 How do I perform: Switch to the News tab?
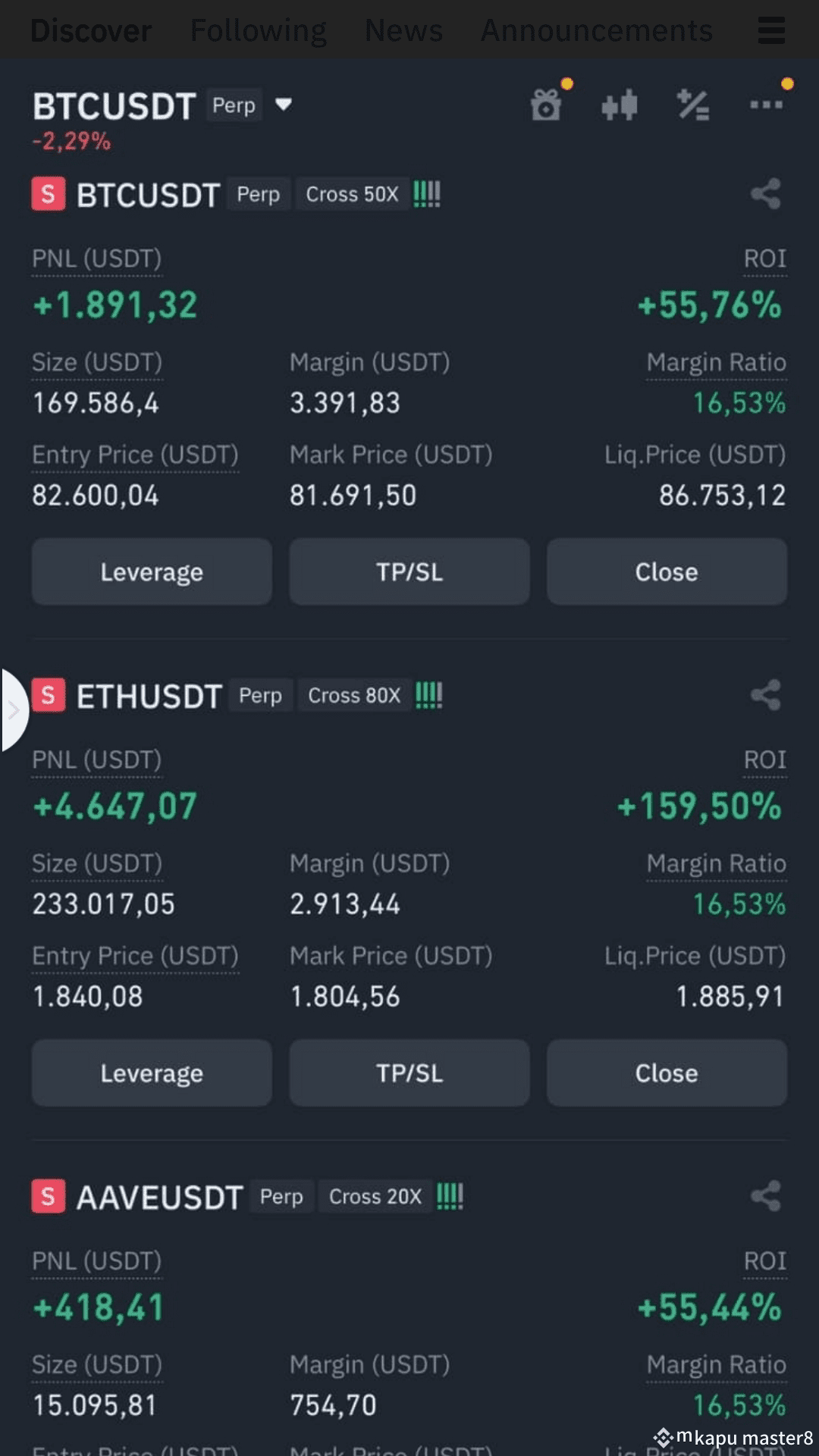click(x=403, y=30)
